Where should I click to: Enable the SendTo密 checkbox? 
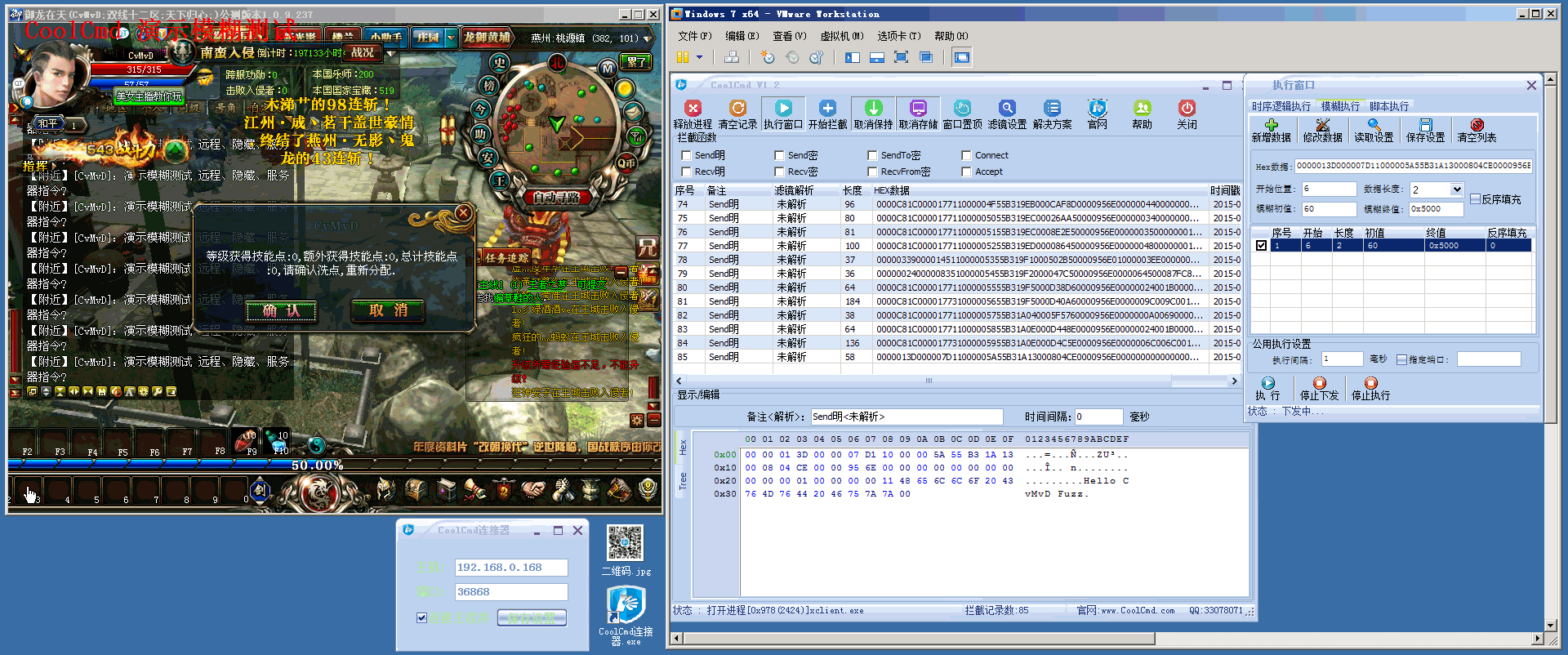pos(872,155)
